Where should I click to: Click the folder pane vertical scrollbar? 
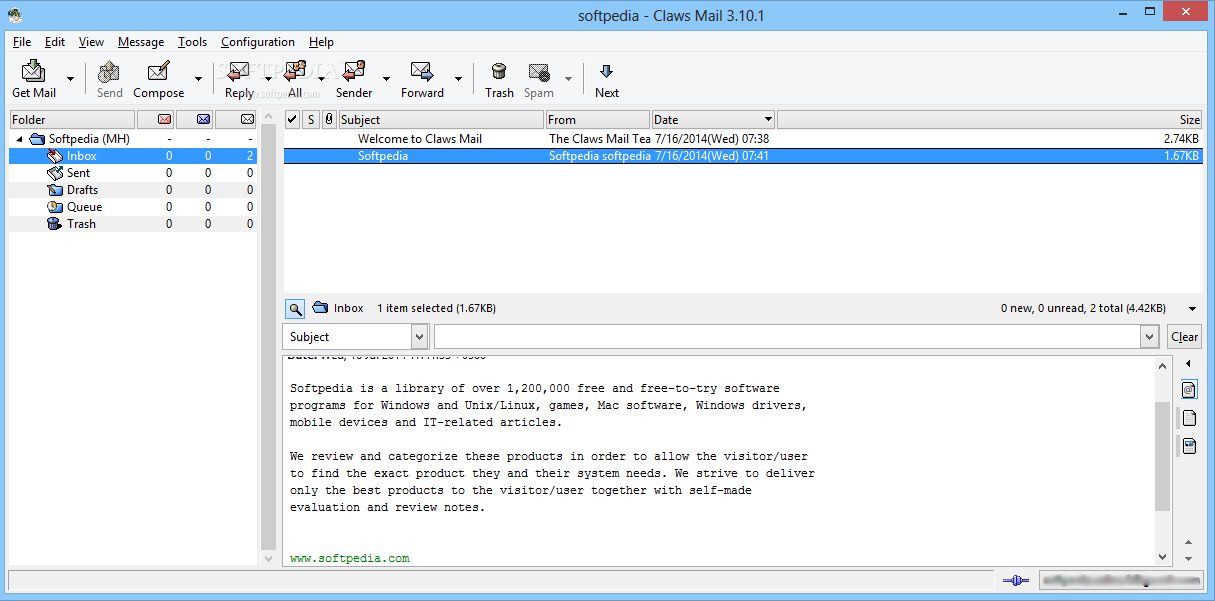(x=268, y=339)
